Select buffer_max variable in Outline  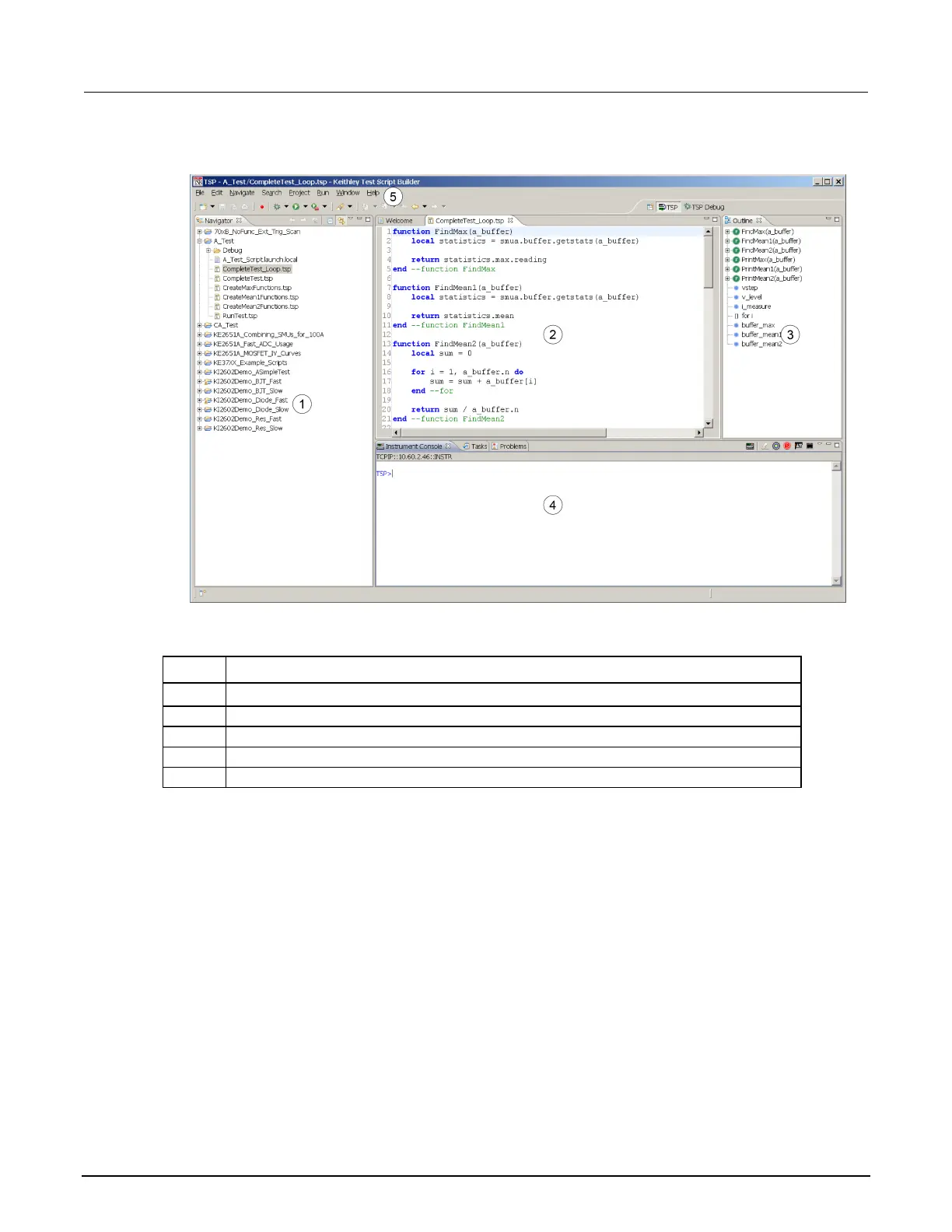tap(758, 325)
